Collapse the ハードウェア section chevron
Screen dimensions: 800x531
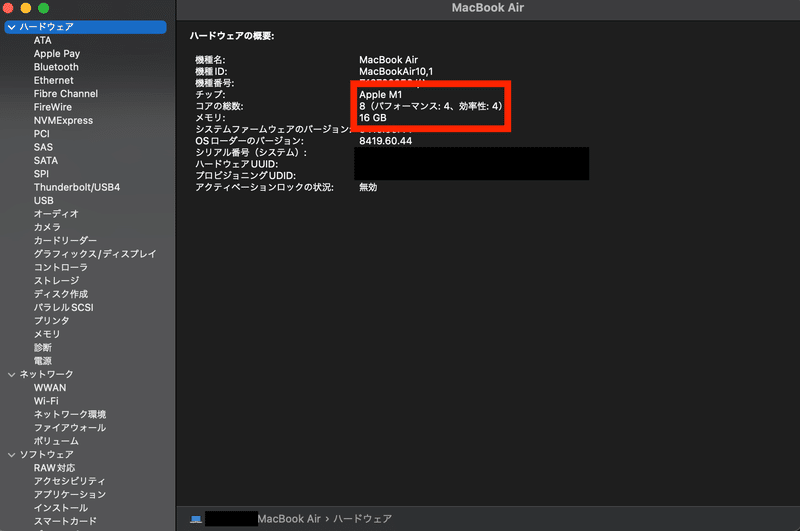point(11,27)
